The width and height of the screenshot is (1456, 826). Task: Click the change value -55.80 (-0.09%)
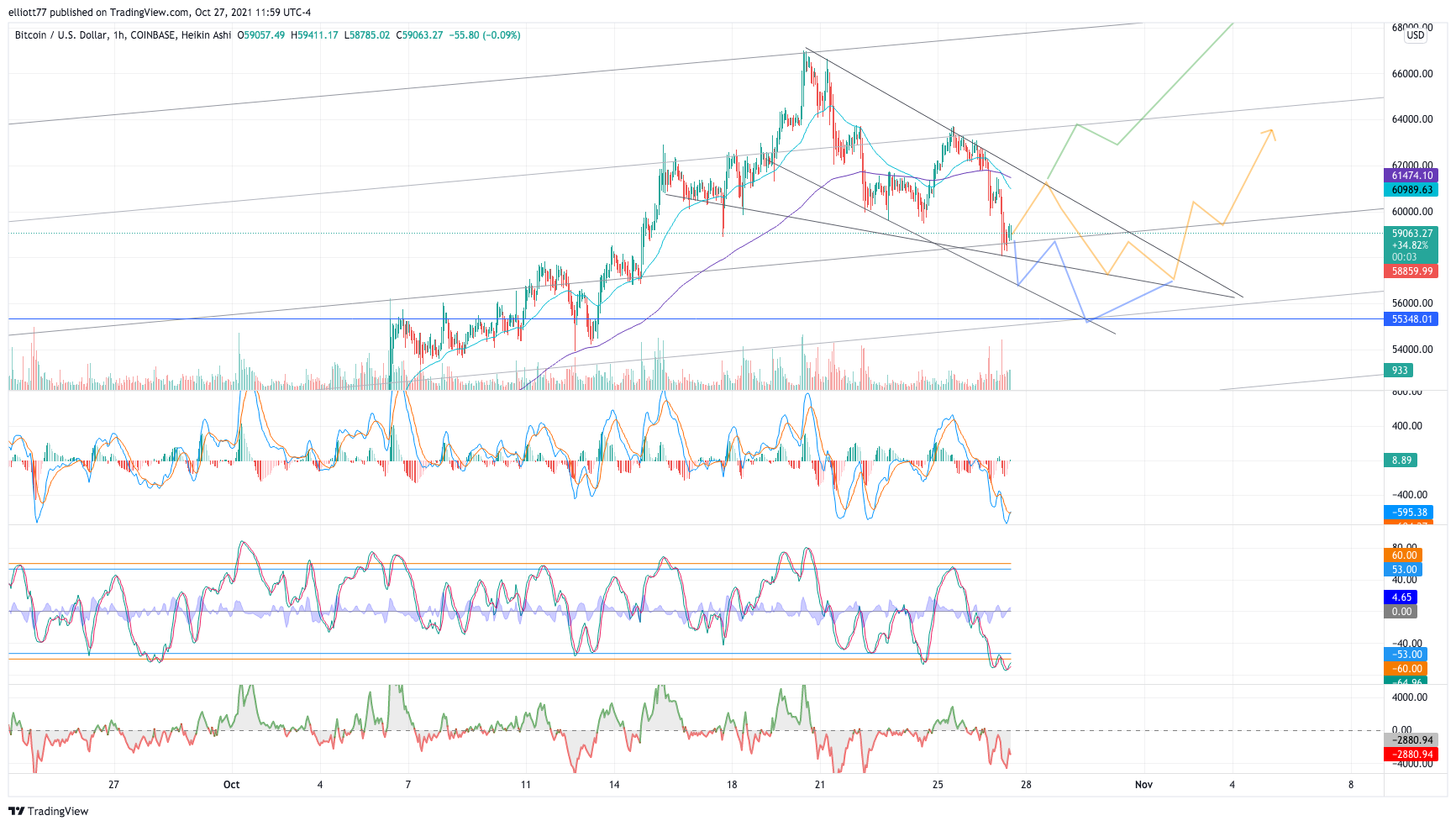[485, 35]
